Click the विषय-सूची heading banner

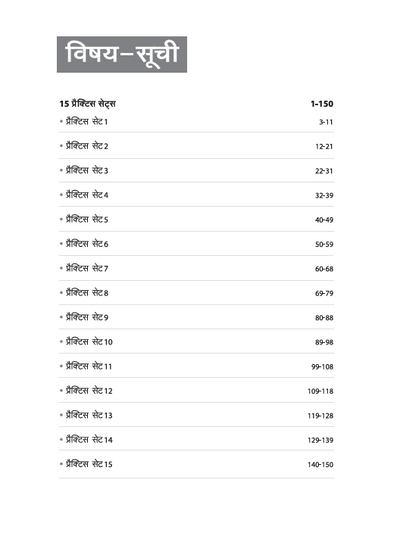122,54
